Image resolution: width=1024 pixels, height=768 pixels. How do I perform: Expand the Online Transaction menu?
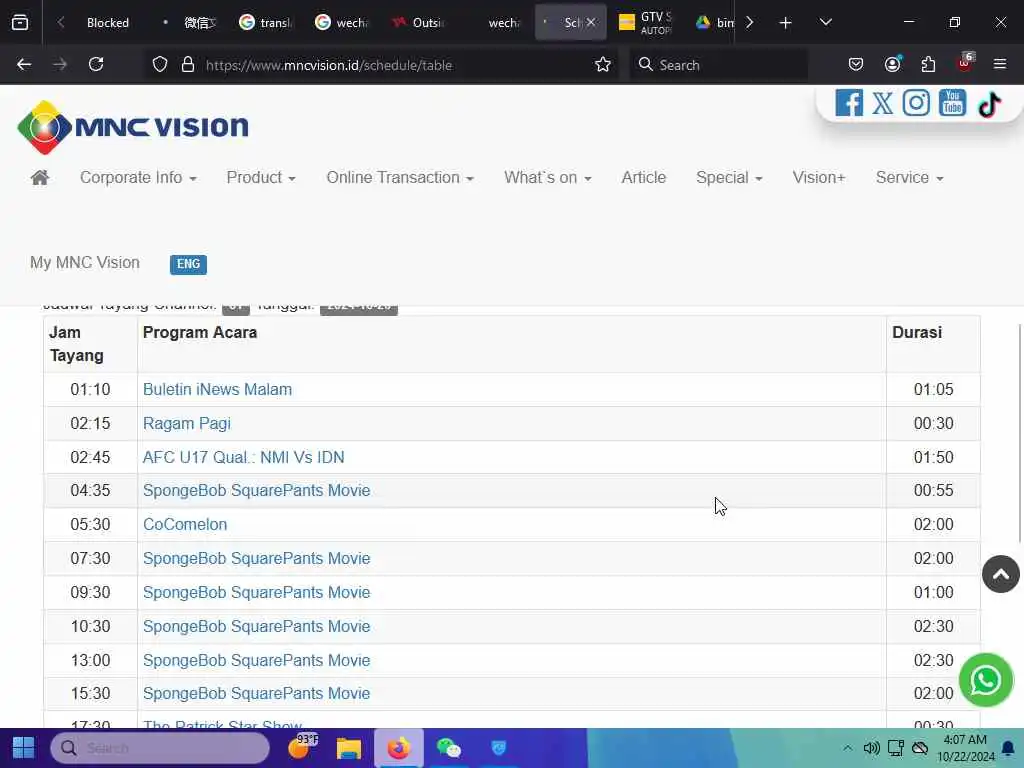coord(400,178)
